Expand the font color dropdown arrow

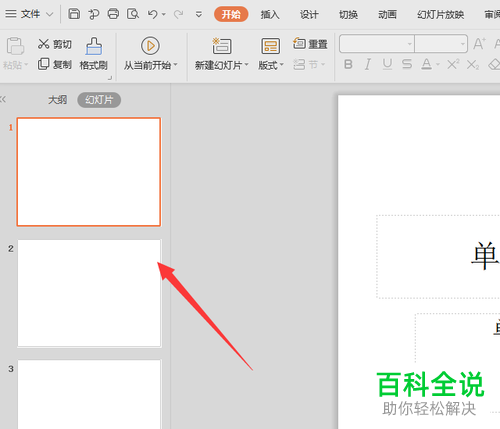[x=438, y=64]
